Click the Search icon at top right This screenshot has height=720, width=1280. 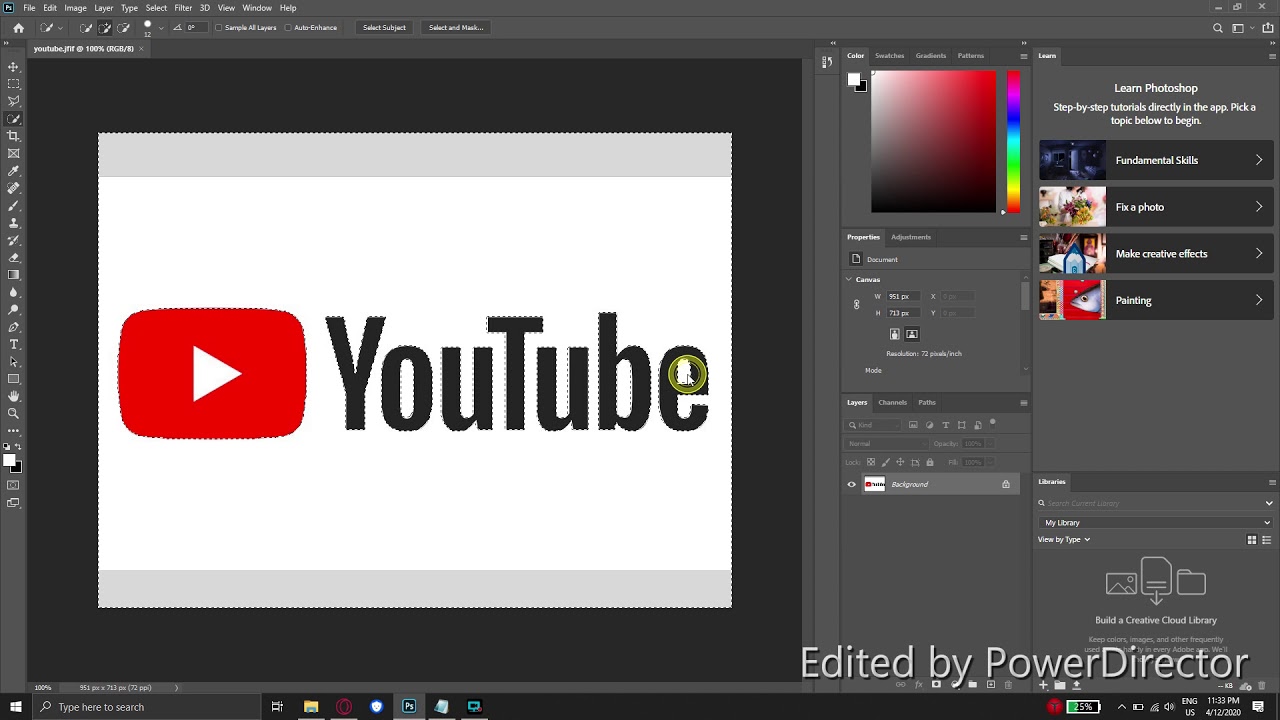pyautogui.click(x=1217, y=28)
